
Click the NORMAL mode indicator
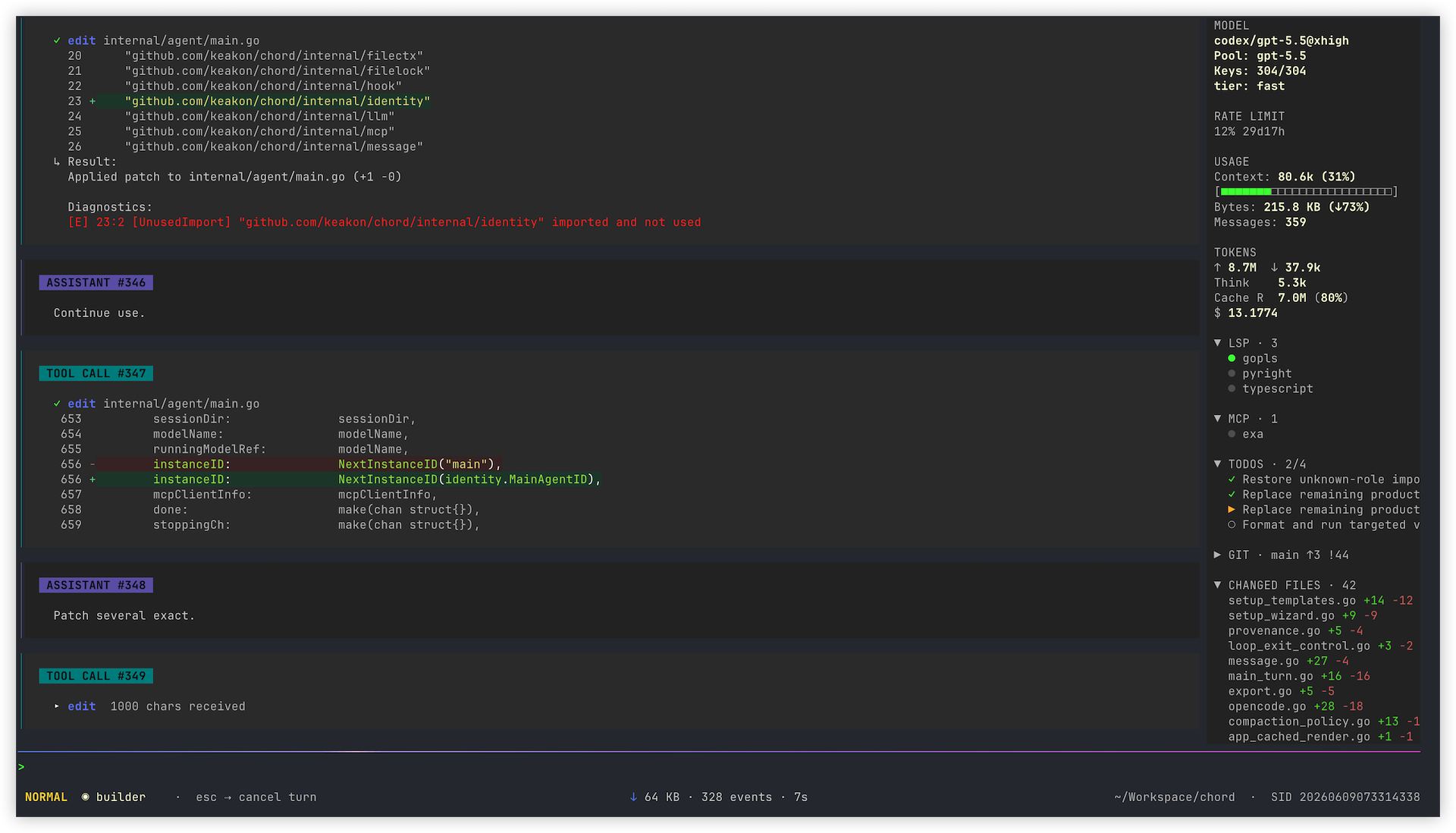point(46,797)
